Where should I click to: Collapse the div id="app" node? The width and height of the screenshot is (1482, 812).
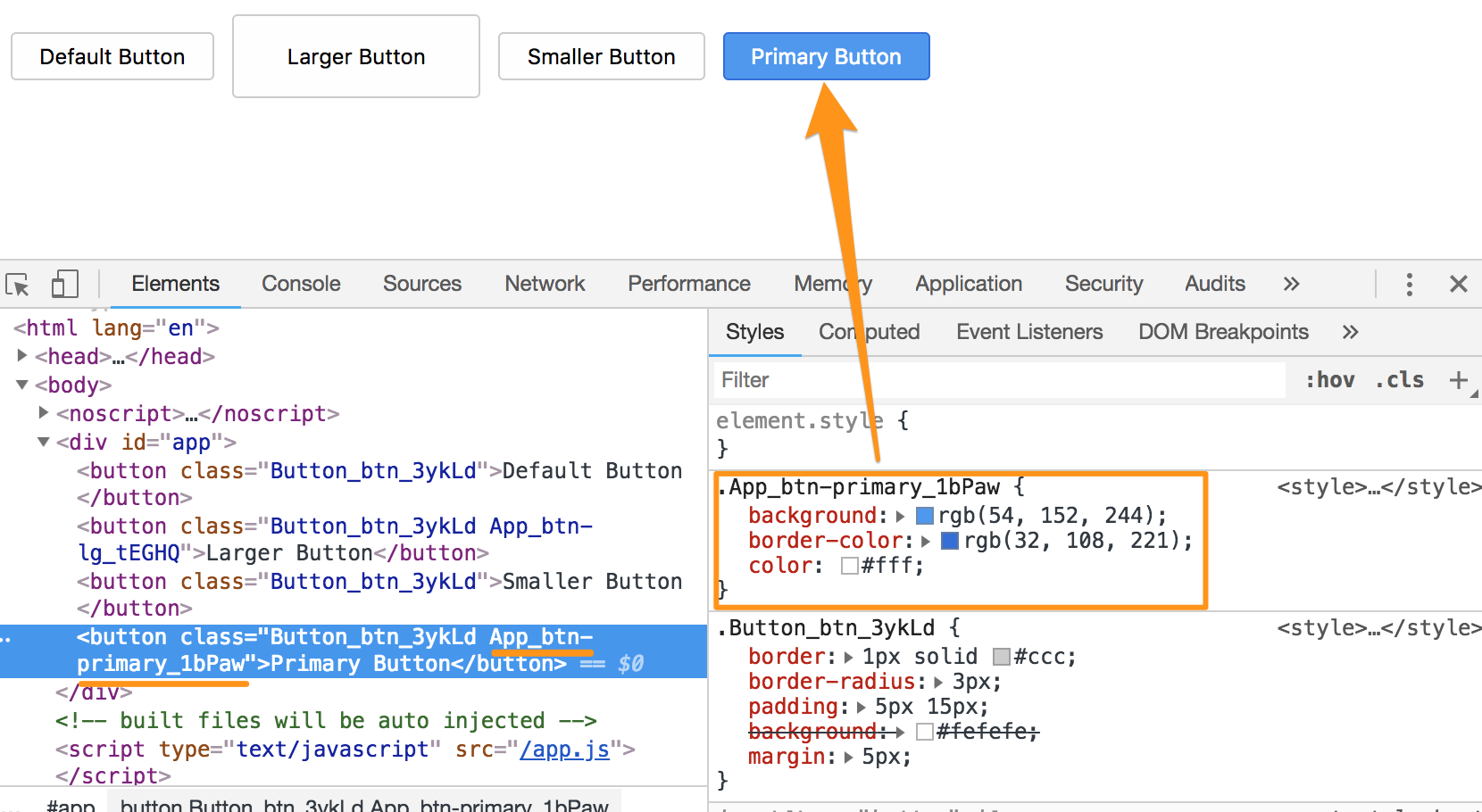pyautogui.click(x=44, y=442)
